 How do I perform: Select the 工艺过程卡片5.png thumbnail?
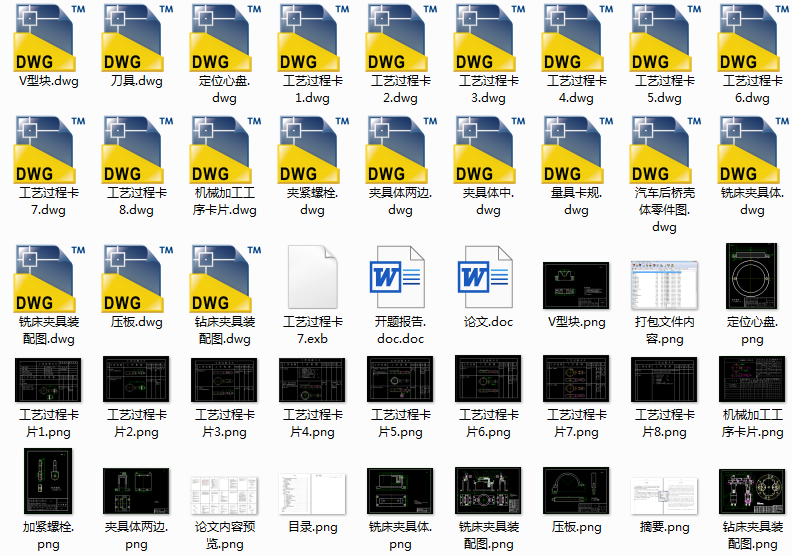click(x=400, y=379)
